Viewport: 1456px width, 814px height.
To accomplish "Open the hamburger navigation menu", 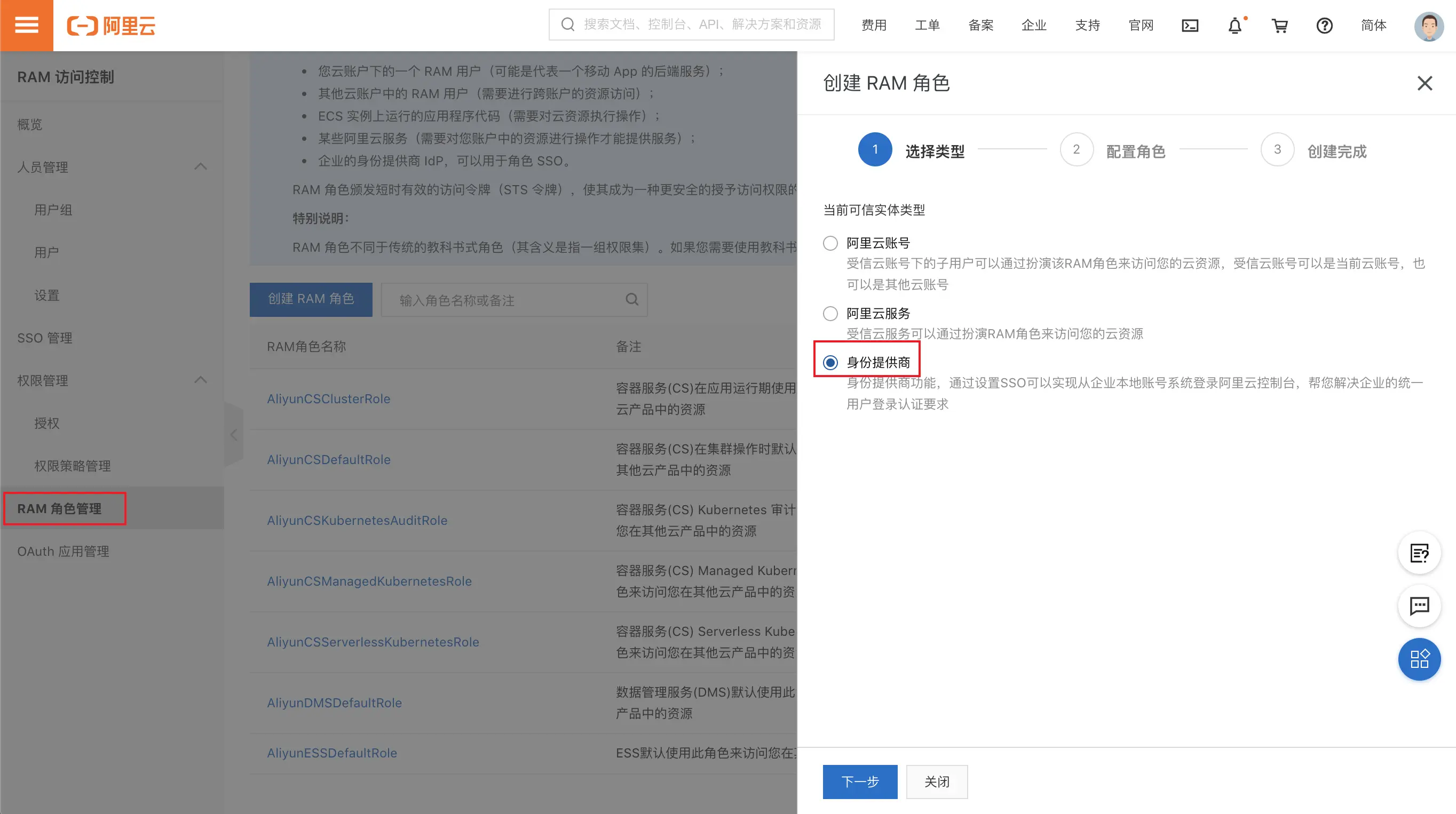I will [26, 25].
